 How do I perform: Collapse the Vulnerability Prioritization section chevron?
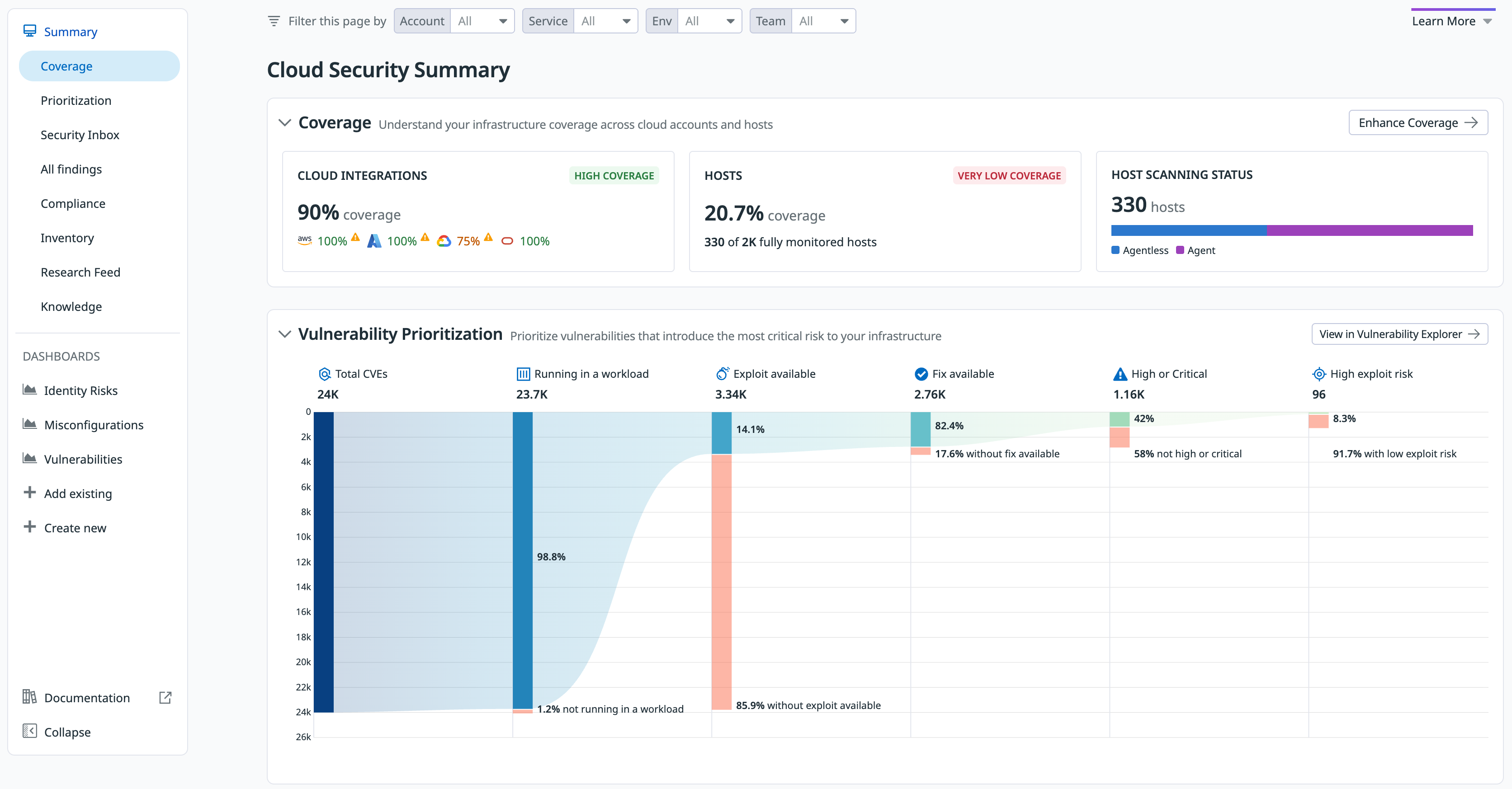[x=285, y=334]
